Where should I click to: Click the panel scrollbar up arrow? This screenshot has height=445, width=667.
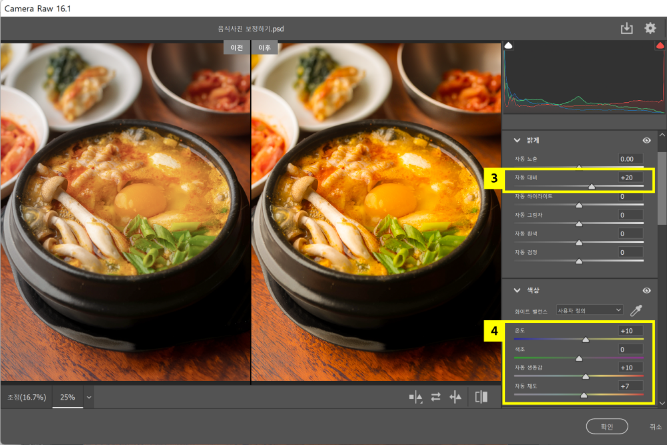tap(662, 135)
